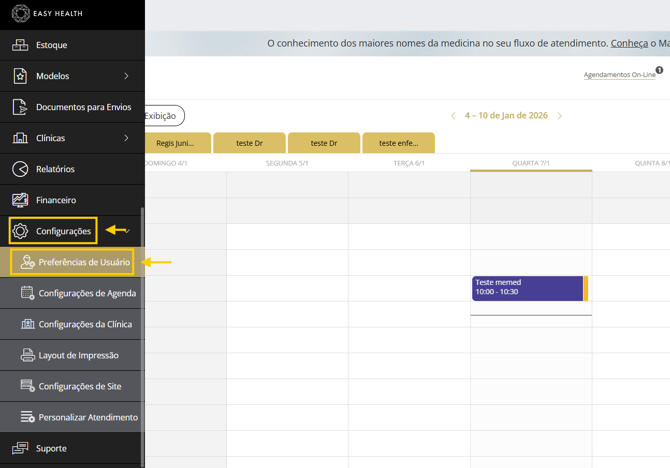Click the Relatórios pie chart icon

[x=20, y=169]
